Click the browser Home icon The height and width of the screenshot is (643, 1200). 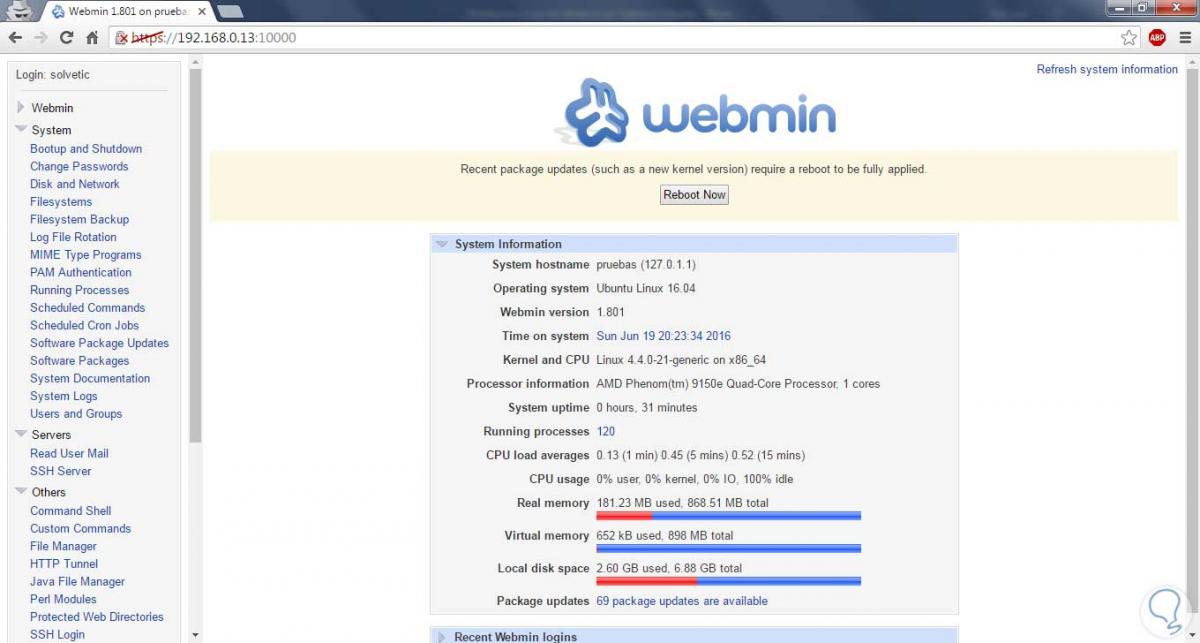92,38
